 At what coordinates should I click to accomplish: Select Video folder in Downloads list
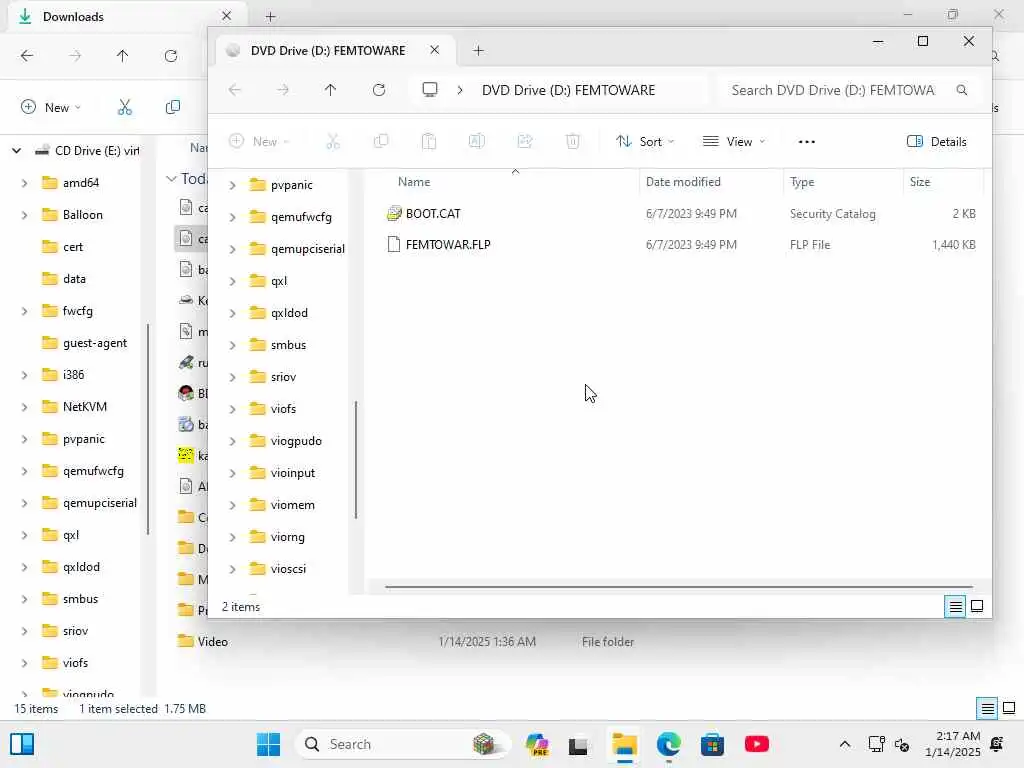pos(212,642)
